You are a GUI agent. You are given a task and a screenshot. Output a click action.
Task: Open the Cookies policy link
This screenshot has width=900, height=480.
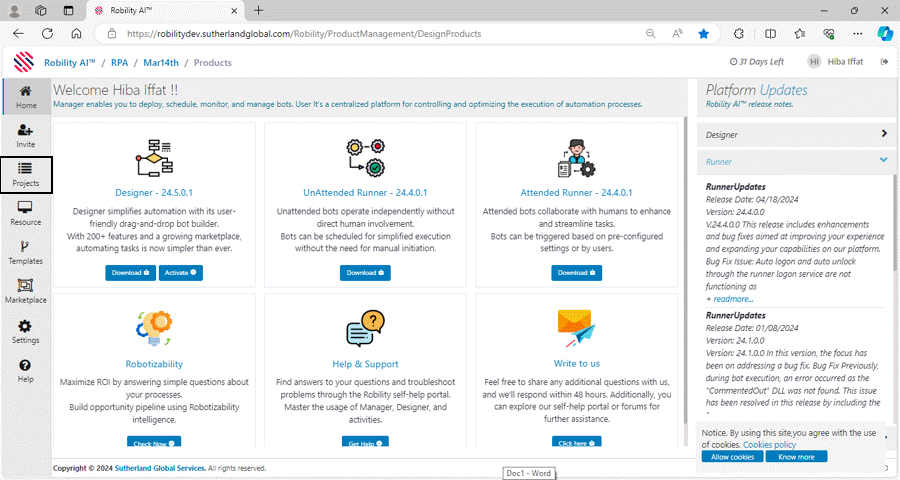pos(769,445)
